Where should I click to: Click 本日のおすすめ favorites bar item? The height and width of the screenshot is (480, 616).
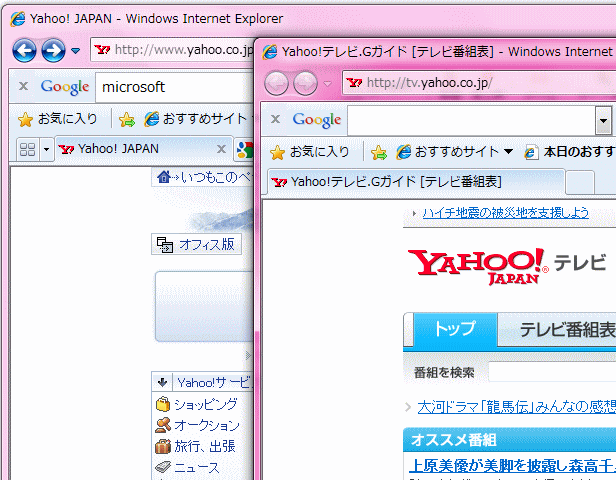570,152
